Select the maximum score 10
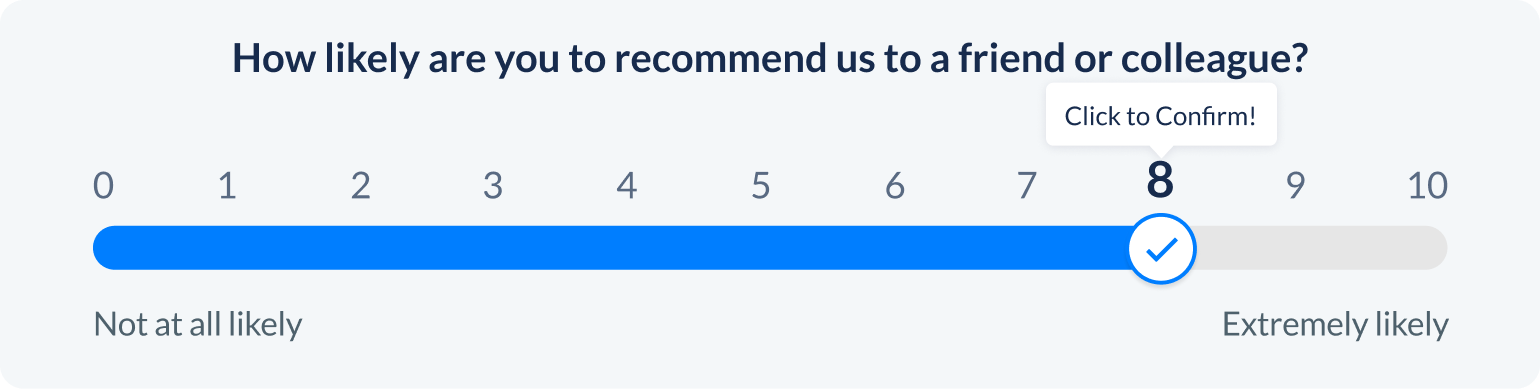 1428,185
